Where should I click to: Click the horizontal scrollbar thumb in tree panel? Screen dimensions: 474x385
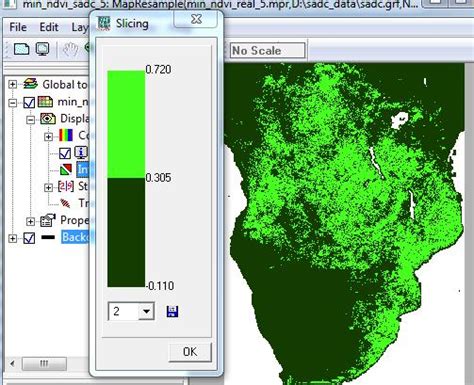pyautogui.click(x=44, y=363)
